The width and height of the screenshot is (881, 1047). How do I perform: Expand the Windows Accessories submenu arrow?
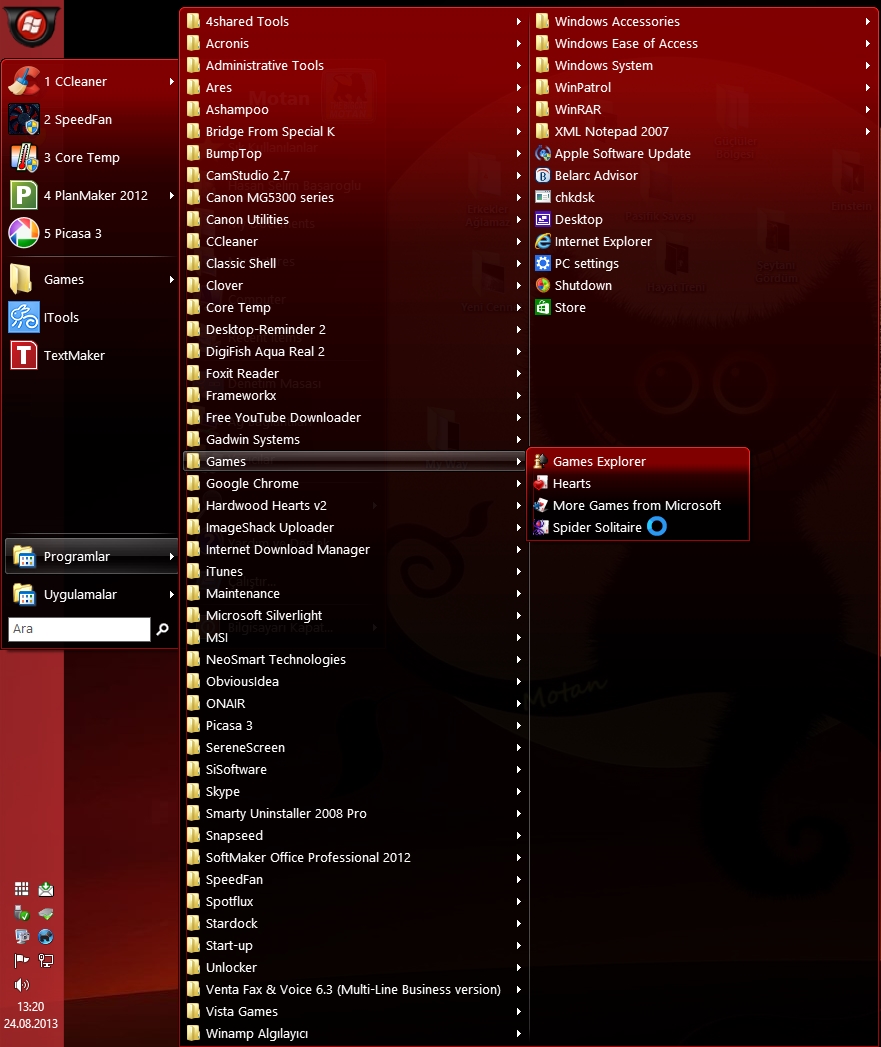[x=868, y=21]
